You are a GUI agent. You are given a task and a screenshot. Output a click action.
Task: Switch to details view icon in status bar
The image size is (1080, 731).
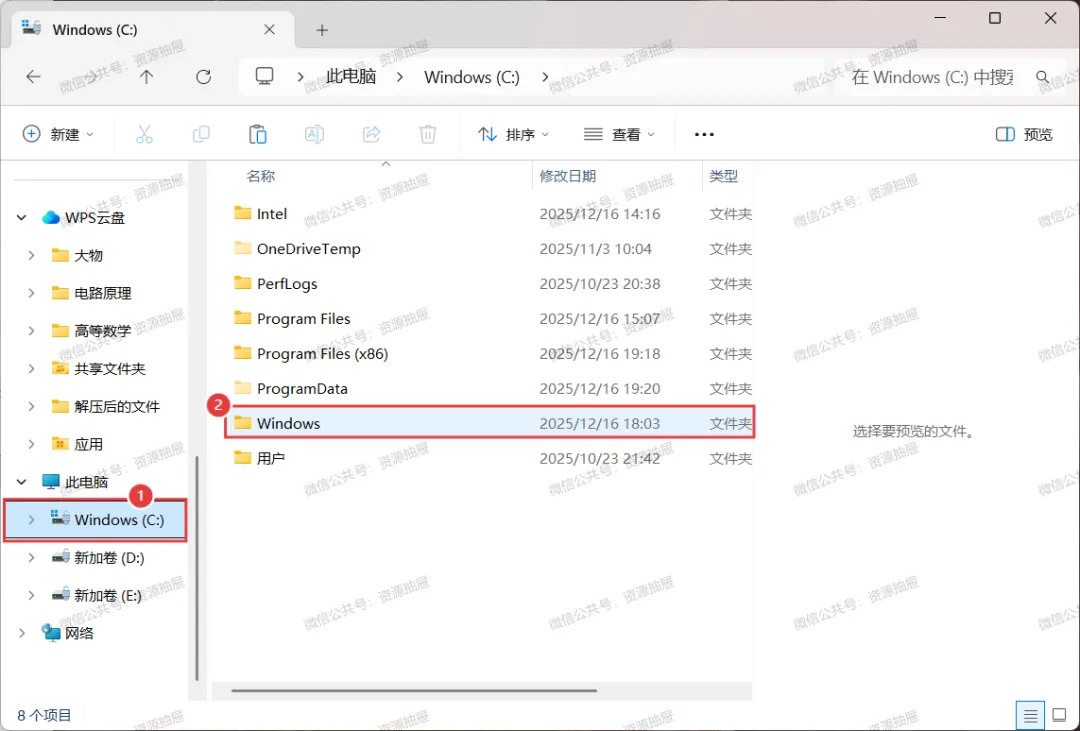1030,716
